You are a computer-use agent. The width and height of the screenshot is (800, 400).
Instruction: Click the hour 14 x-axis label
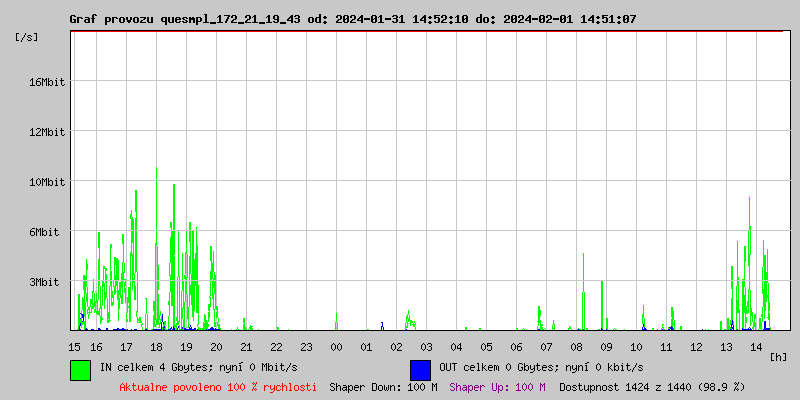757,347
